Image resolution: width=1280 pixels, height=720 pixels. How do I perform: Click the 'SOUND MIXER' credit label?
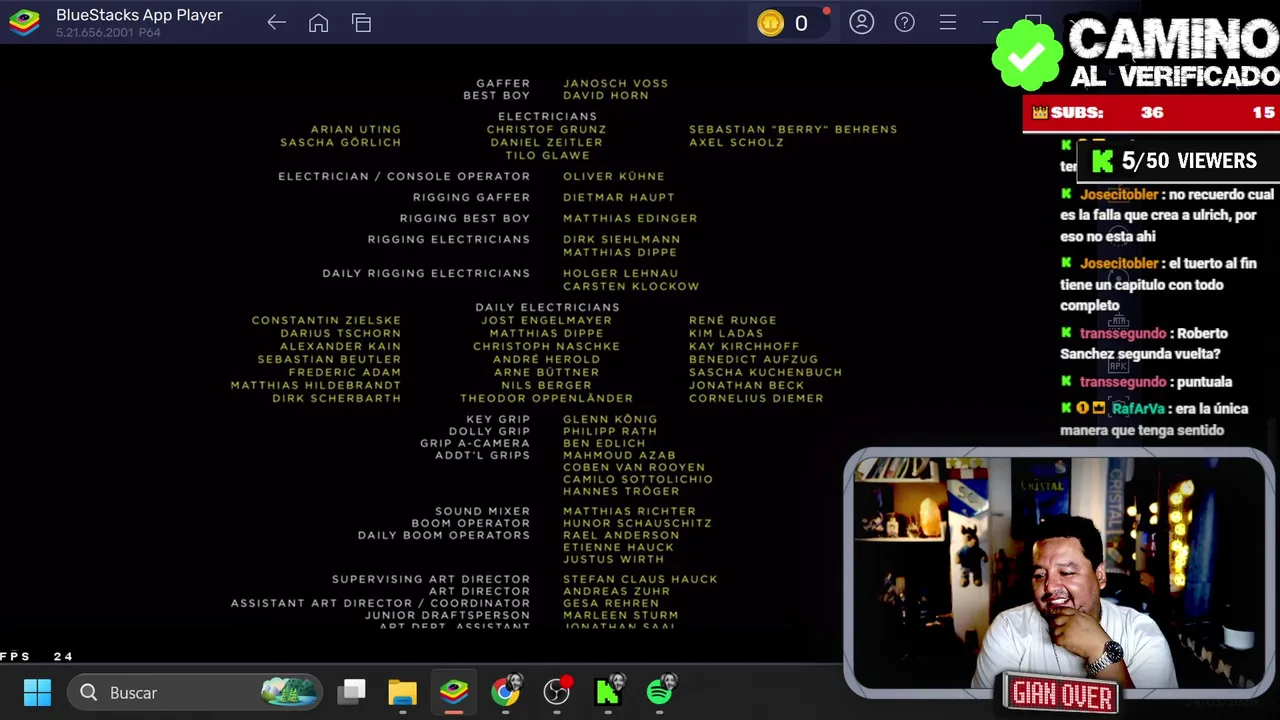482,511
